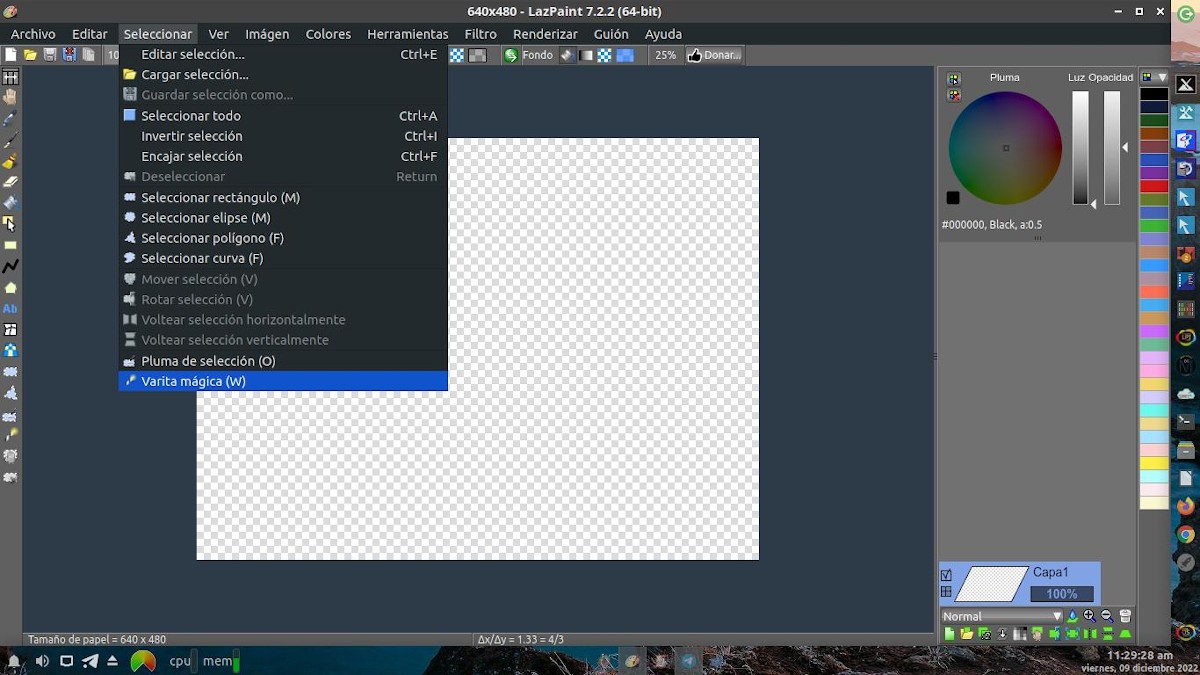Viewport: 1200px width, 675px height.
Task: Toggle visibility checkbox for Capa1 layer
Action: 946,575
